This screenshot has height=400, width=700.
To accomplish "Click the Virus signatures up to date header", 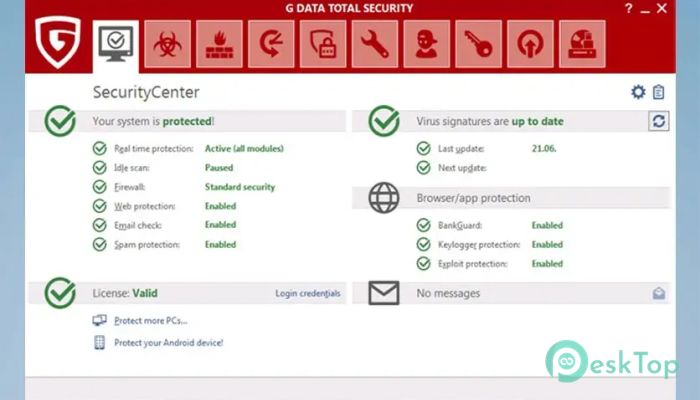I will click(490, 121).
